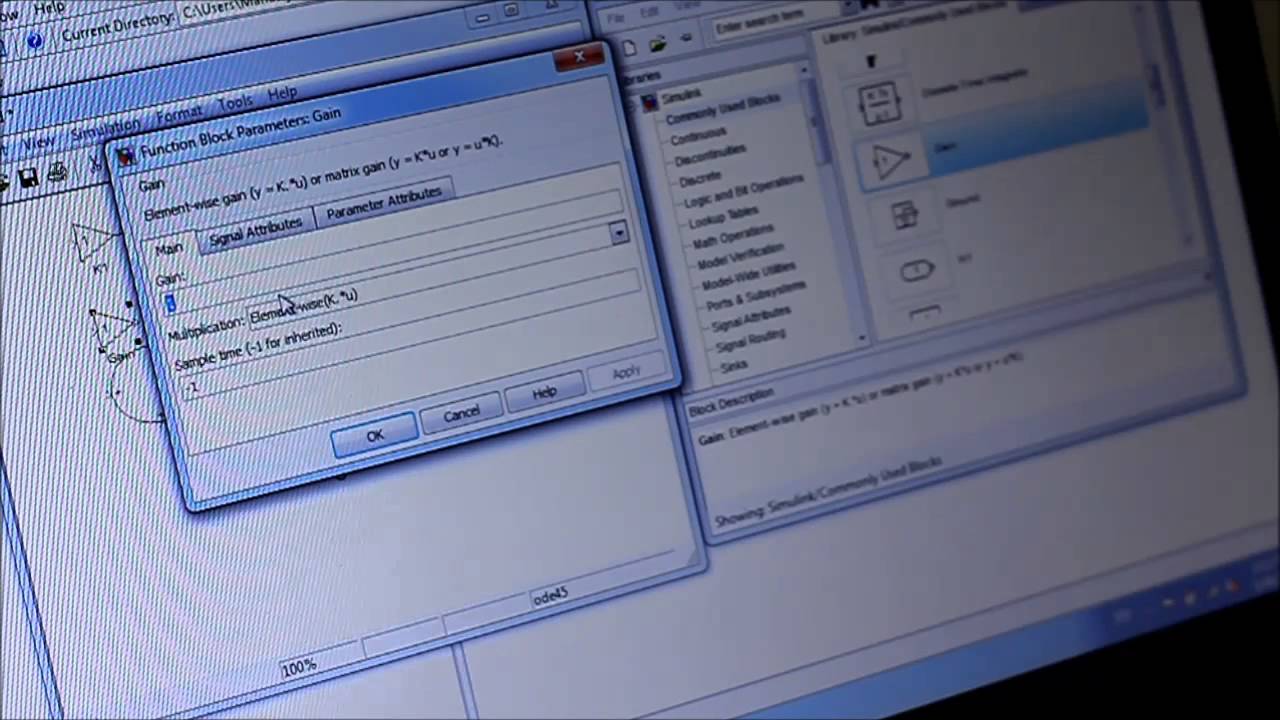Open the Format menu in model window
This screenshot has width=1280, height=720.
pyautogui.click(x=179, y=113)
